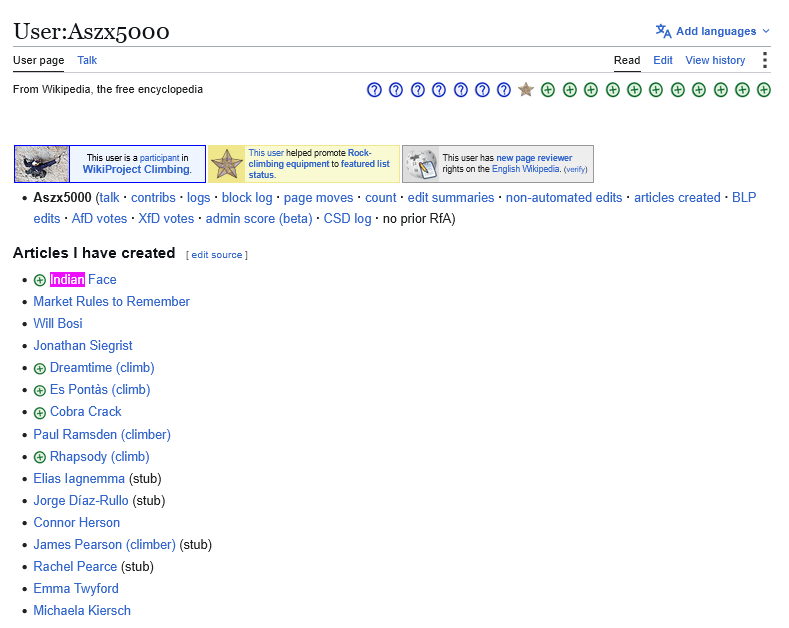Open the CSD log link
Image resolution: width=789 pixels, height=628 pixels.
click(347, 219)
